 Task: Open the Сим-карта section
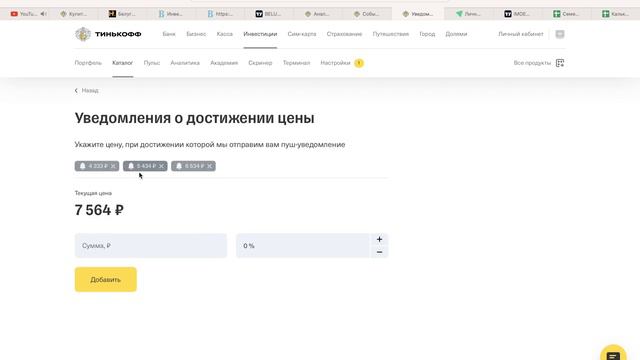pos(302,34)
